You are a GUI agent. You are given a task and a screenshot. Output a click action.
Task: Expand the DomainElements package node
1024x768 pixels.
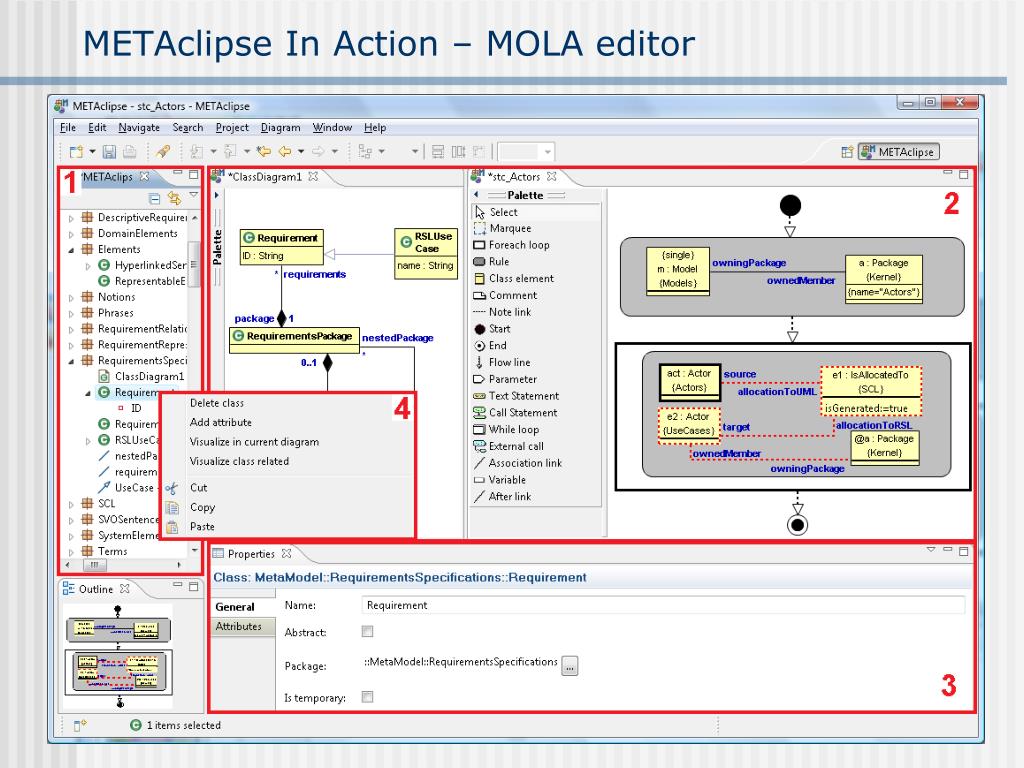71,234
